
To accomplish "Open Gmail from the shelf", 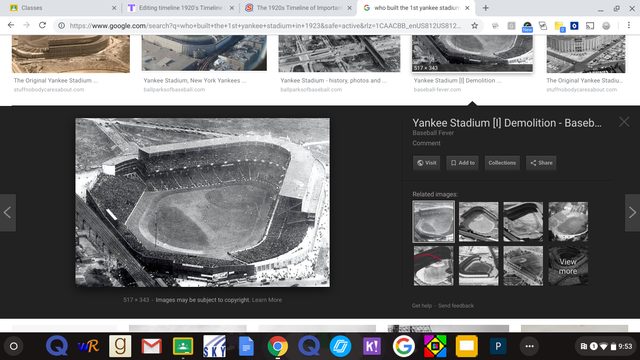I will (x=151, y=346).
